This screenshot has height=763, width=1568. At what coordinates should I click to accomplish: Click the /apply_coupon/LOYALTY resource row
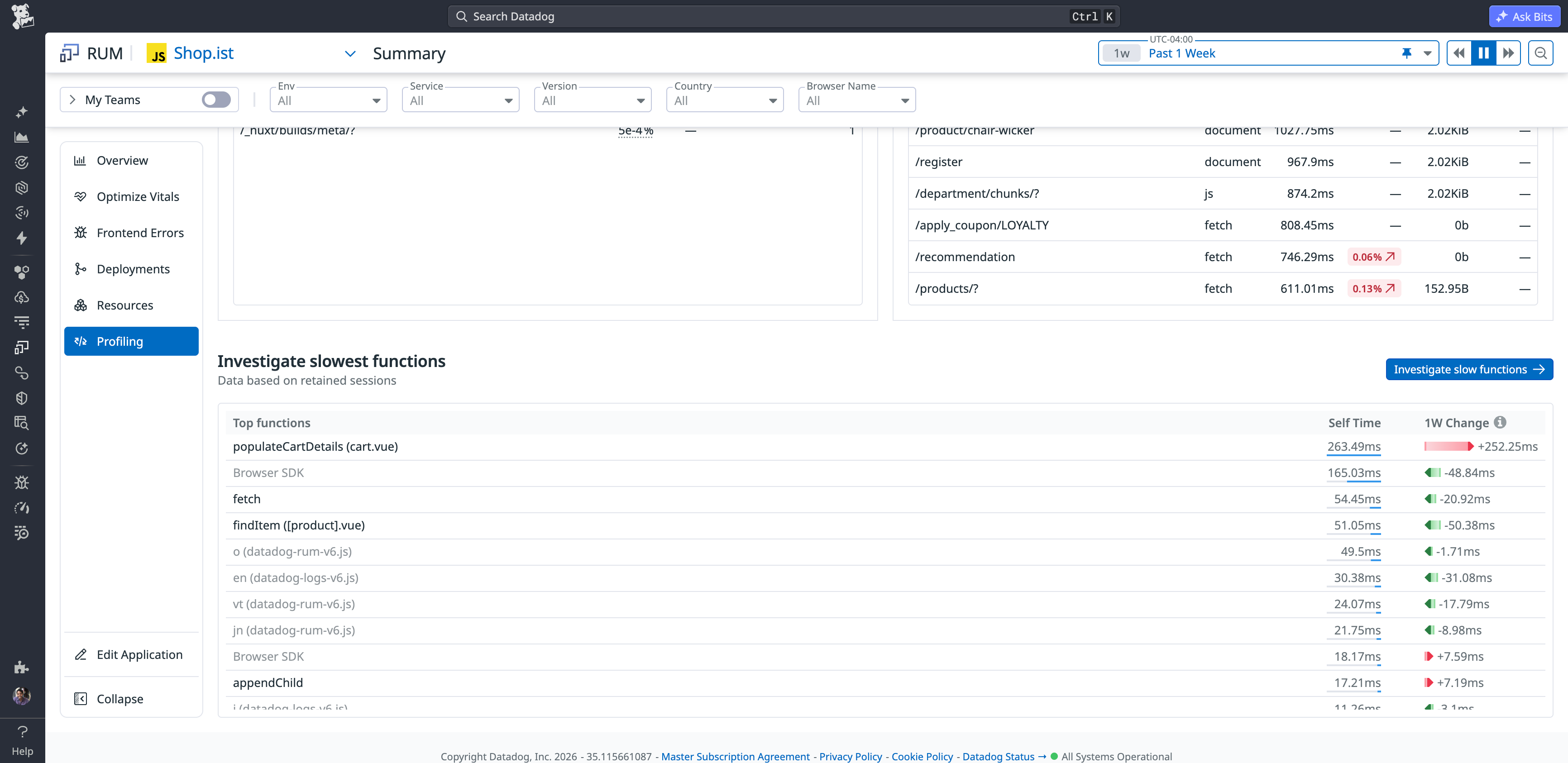[x=1222, y=225]
